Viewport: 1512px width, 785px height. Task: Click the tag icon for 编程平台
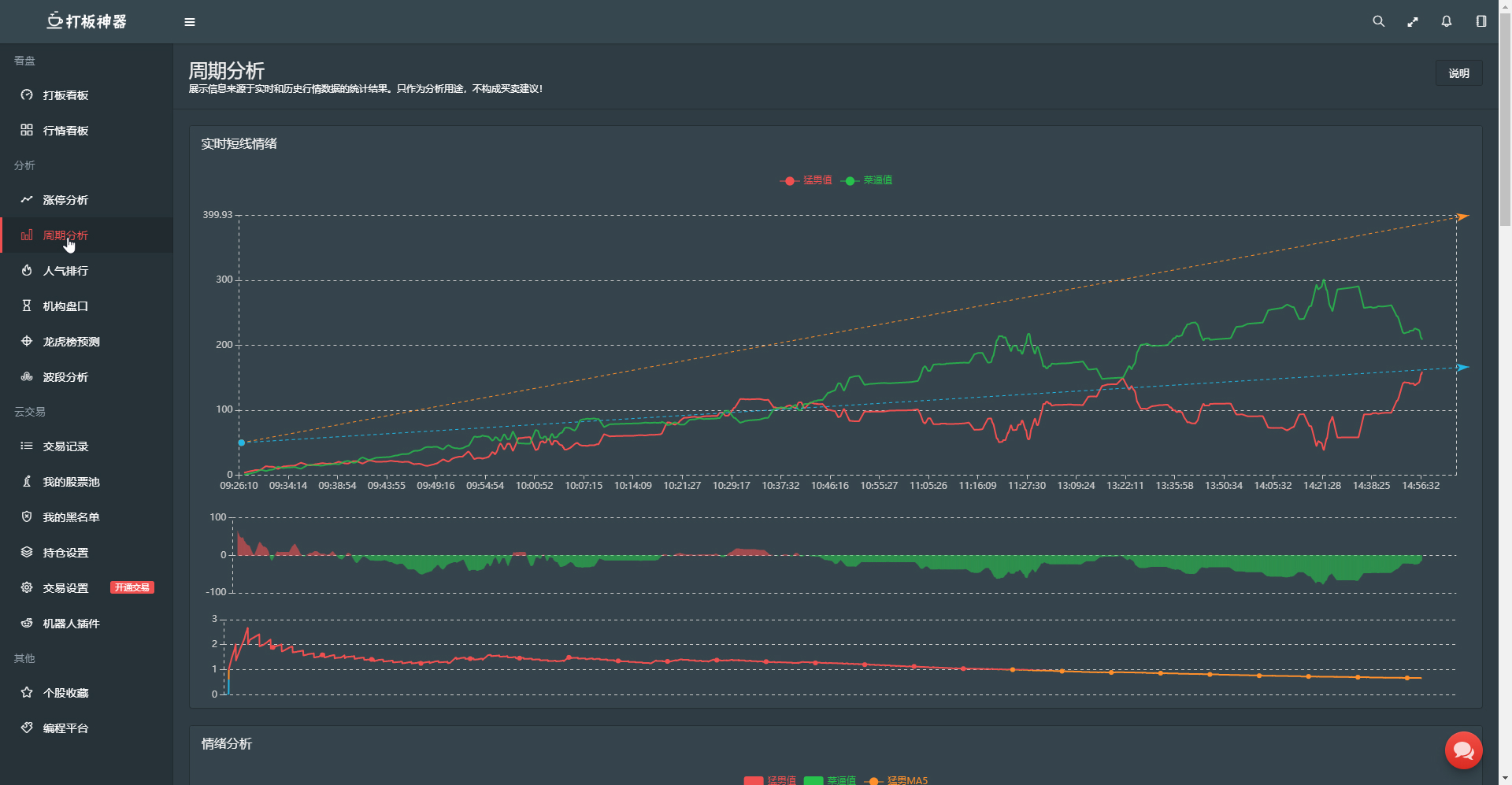click(27, 728)
